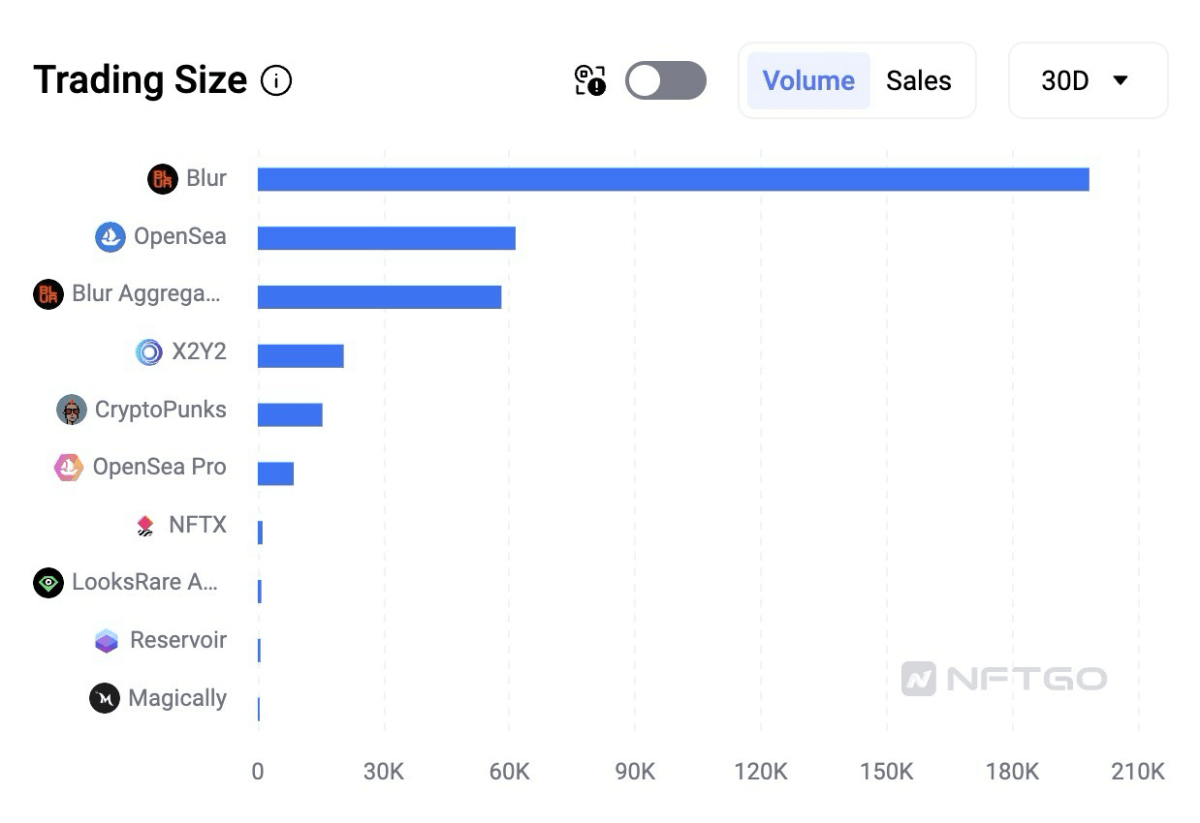Image resolution: width=1200 pixels, height=823 pixels.
Task: Click the "60K" axis label
Action: [509, 773]
